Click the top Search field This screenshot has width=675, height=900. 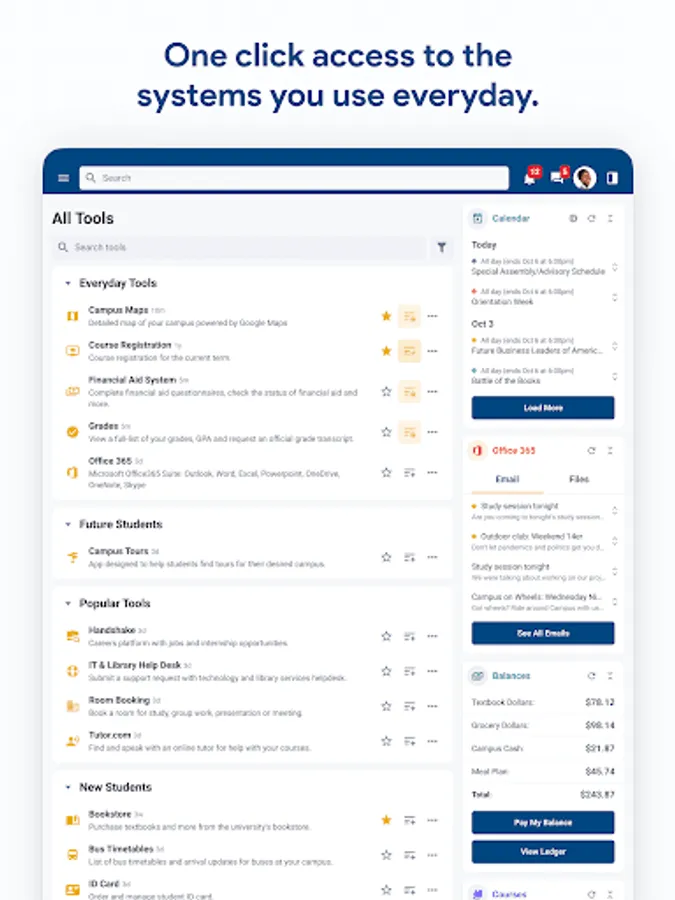[294, 178]
